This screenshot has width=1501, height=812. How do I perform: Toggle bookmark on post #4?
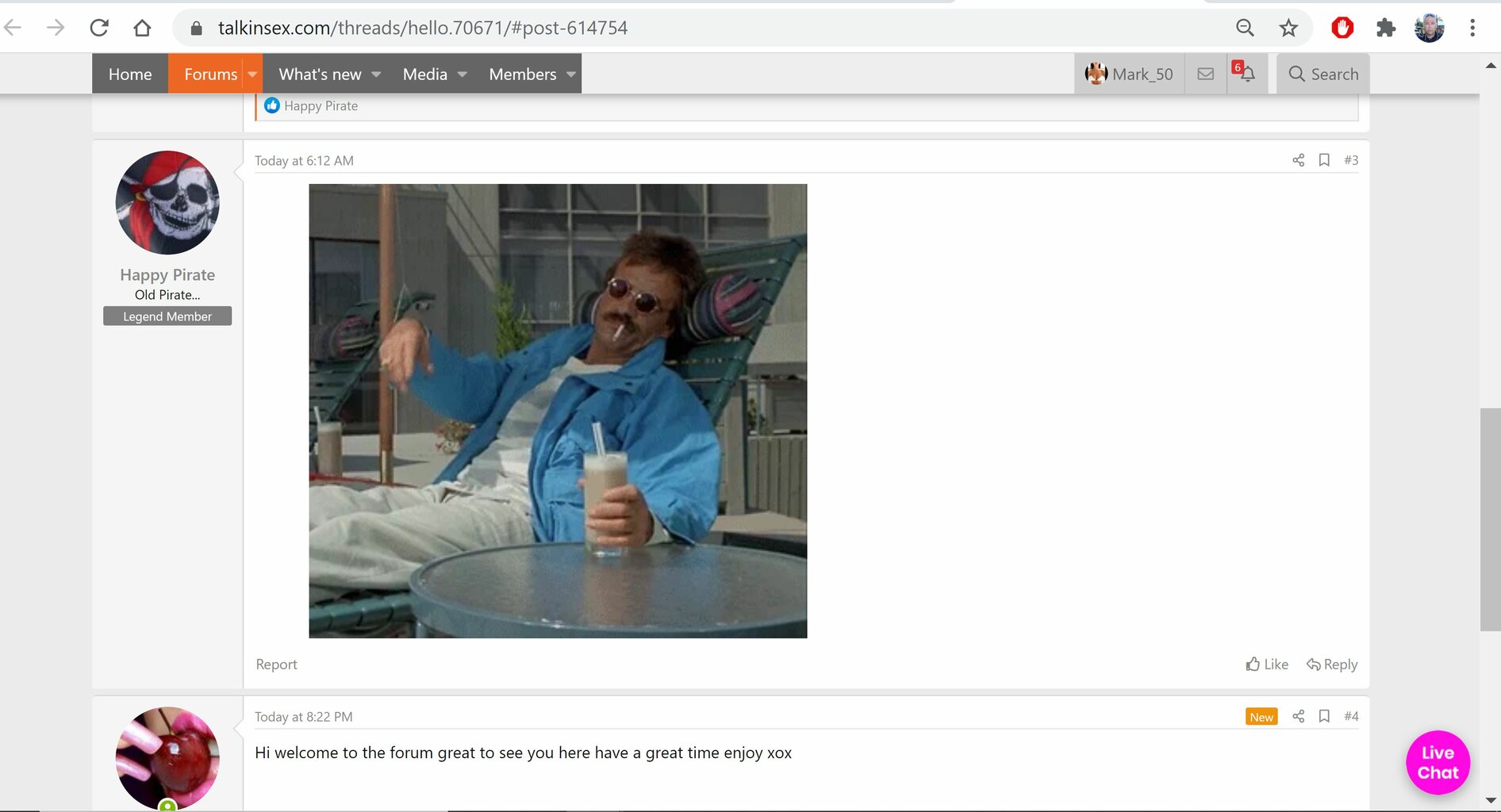coord(1324,716)
